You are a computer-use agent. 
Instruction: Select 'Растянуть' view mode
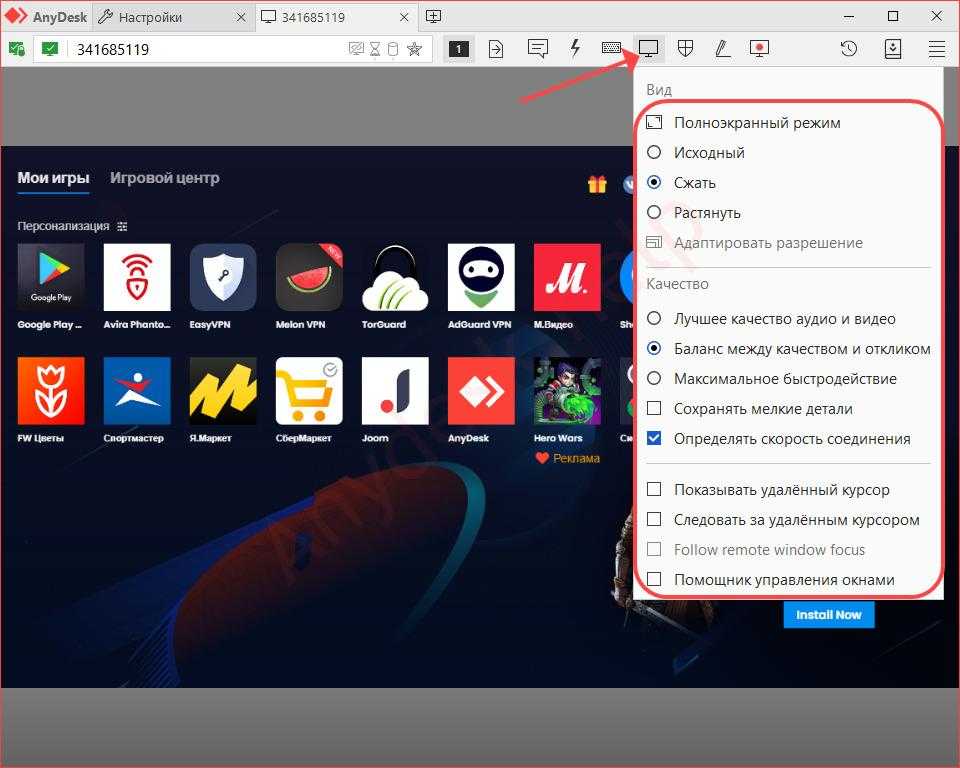pyautogui.click(x=654, y=213)
